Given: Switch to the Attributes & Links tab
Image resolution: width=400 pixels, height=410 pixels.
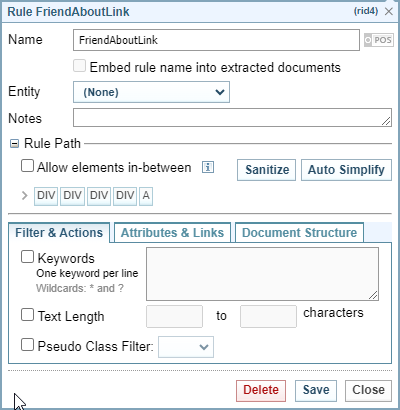Looking at the screenshot, I should coord(172,232).
